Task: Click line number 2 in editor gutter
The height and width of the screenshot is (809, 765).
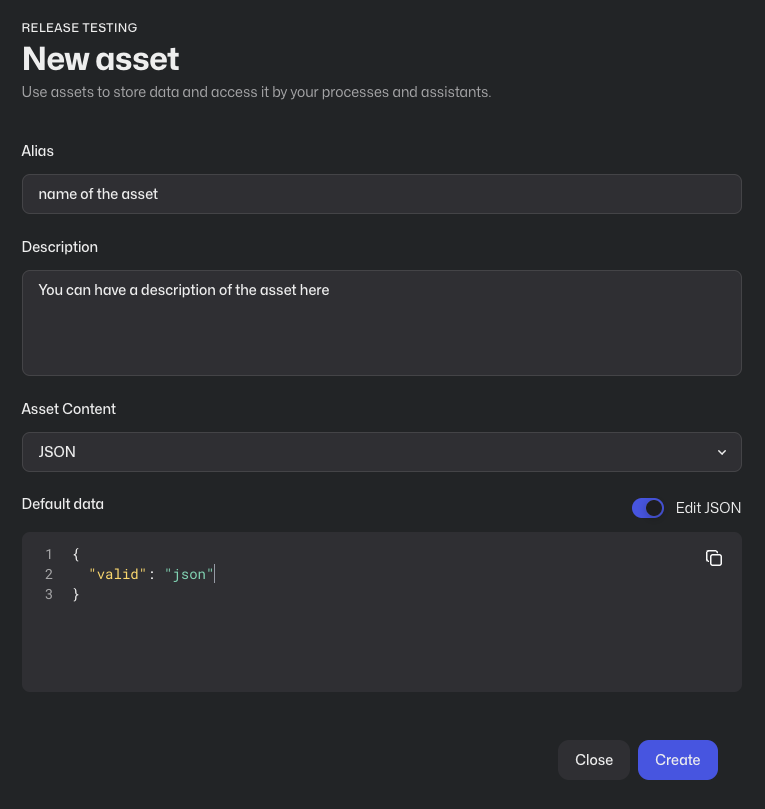Action: coord(49,574)
